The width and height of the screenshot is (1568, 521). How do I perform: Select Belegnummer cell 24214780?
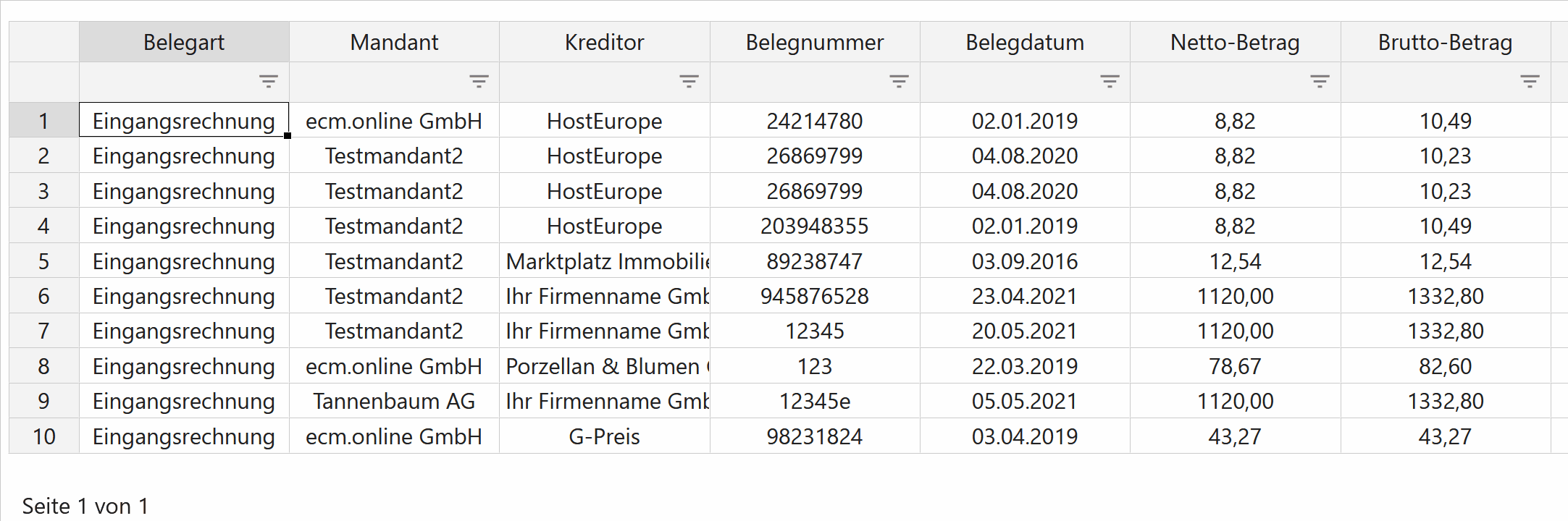815,120
